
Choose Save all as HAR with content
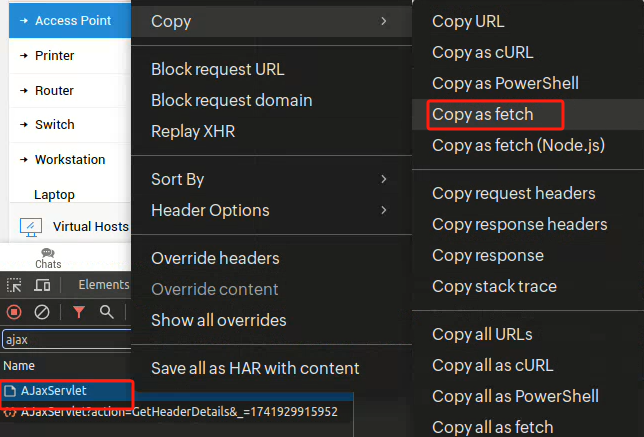tap(255, 368)
